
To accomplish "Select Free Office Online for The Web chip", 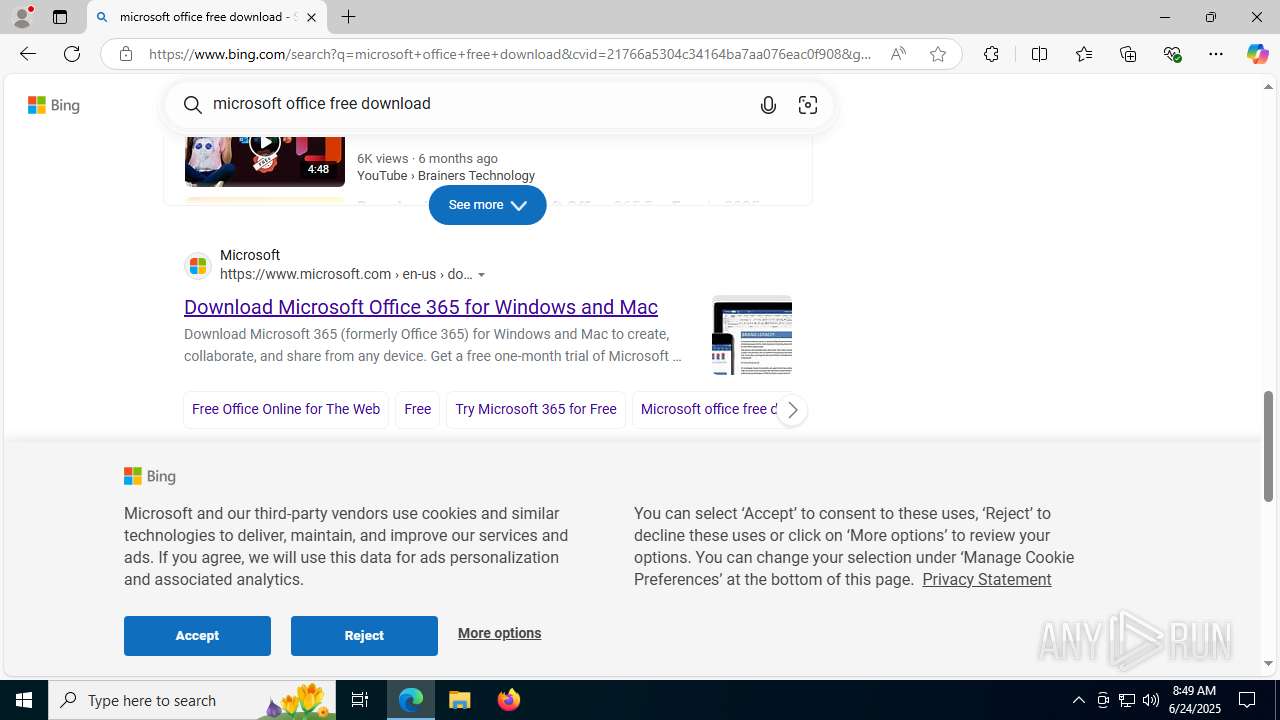I will pyautogui.click(x=286, y=409).
